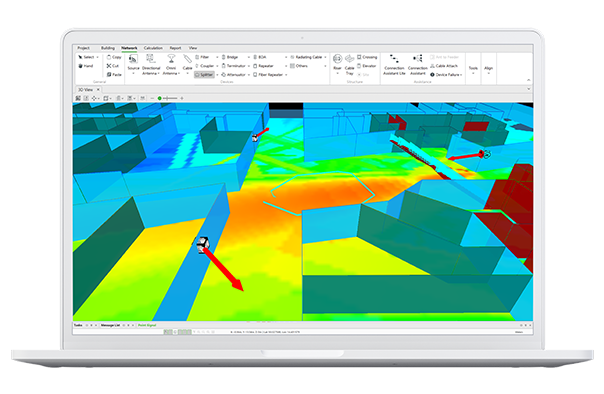Open the Others devices list
Image resolution: width=604 pixels, height=394 pixels.
coord(299,66)
